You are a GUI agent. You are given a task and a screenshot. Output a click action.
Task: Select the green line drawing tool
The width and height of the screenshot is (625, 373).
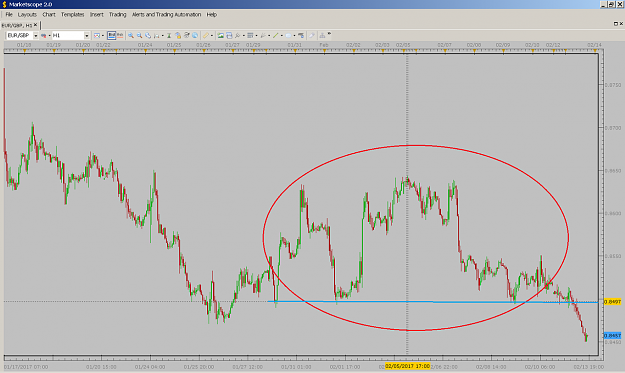(275, 35)
